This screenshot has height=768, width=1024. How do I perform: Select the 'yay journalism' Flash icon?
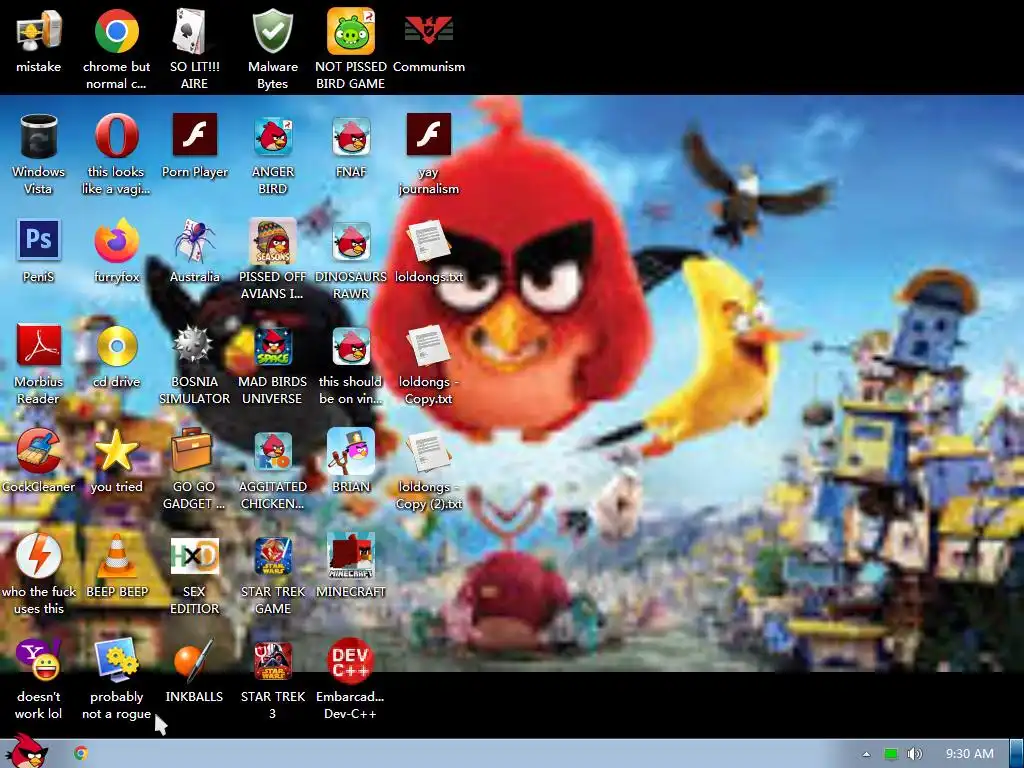point(428,135)
